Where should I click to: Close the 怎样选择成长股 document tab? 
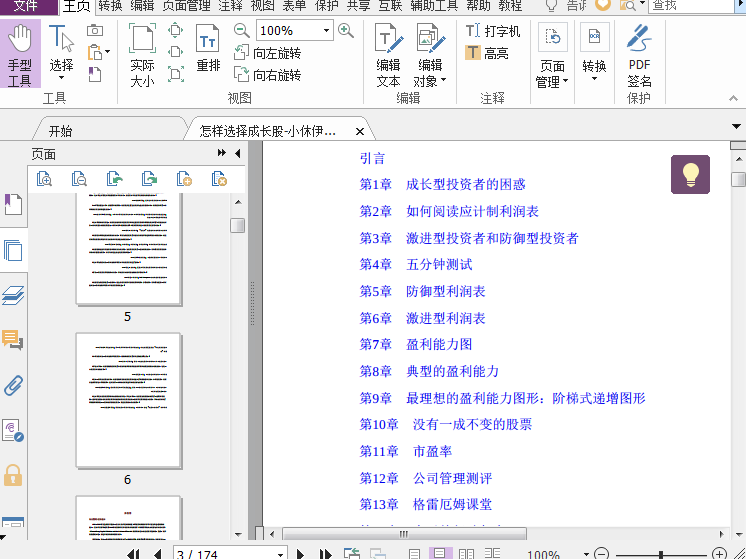360,132
